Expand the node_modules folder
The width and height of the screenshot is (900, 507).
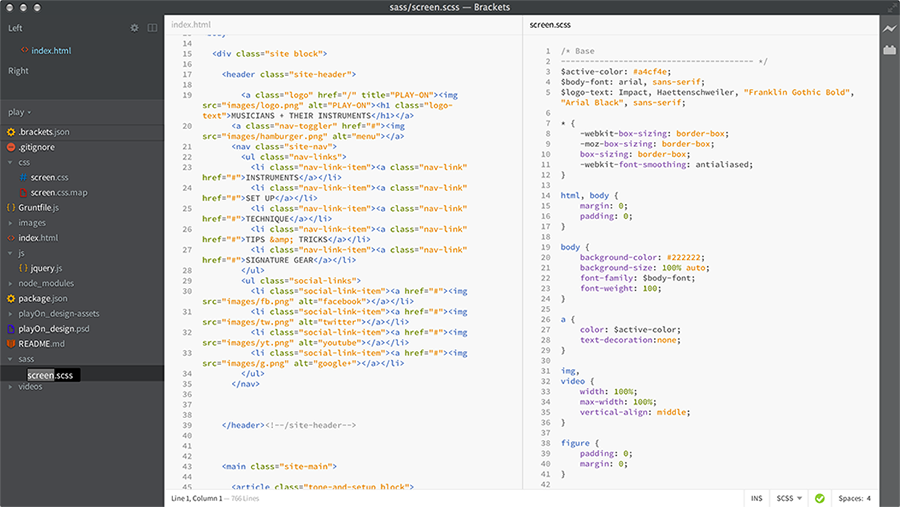point(45,283)
